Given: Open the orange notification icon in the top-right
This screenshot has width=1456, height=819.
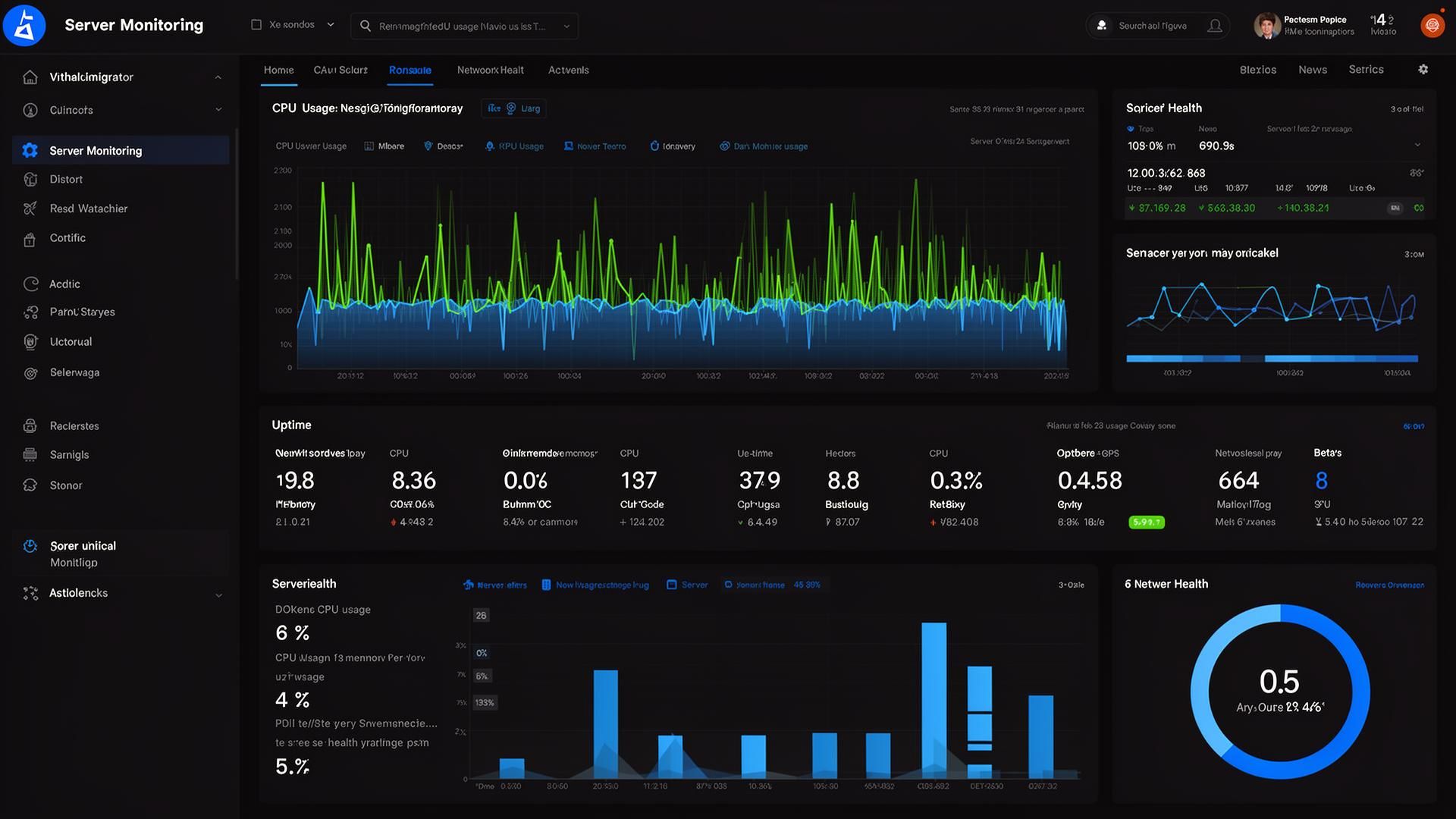Looking at the screenshot, I should click(1432, 26).
